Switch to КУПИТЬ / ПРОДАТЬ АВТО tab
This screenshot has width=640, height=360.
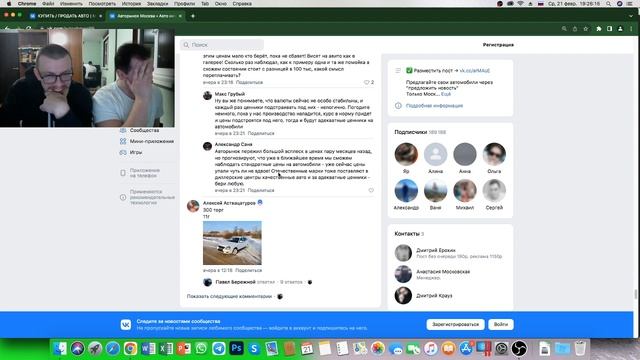pos(65,16)
